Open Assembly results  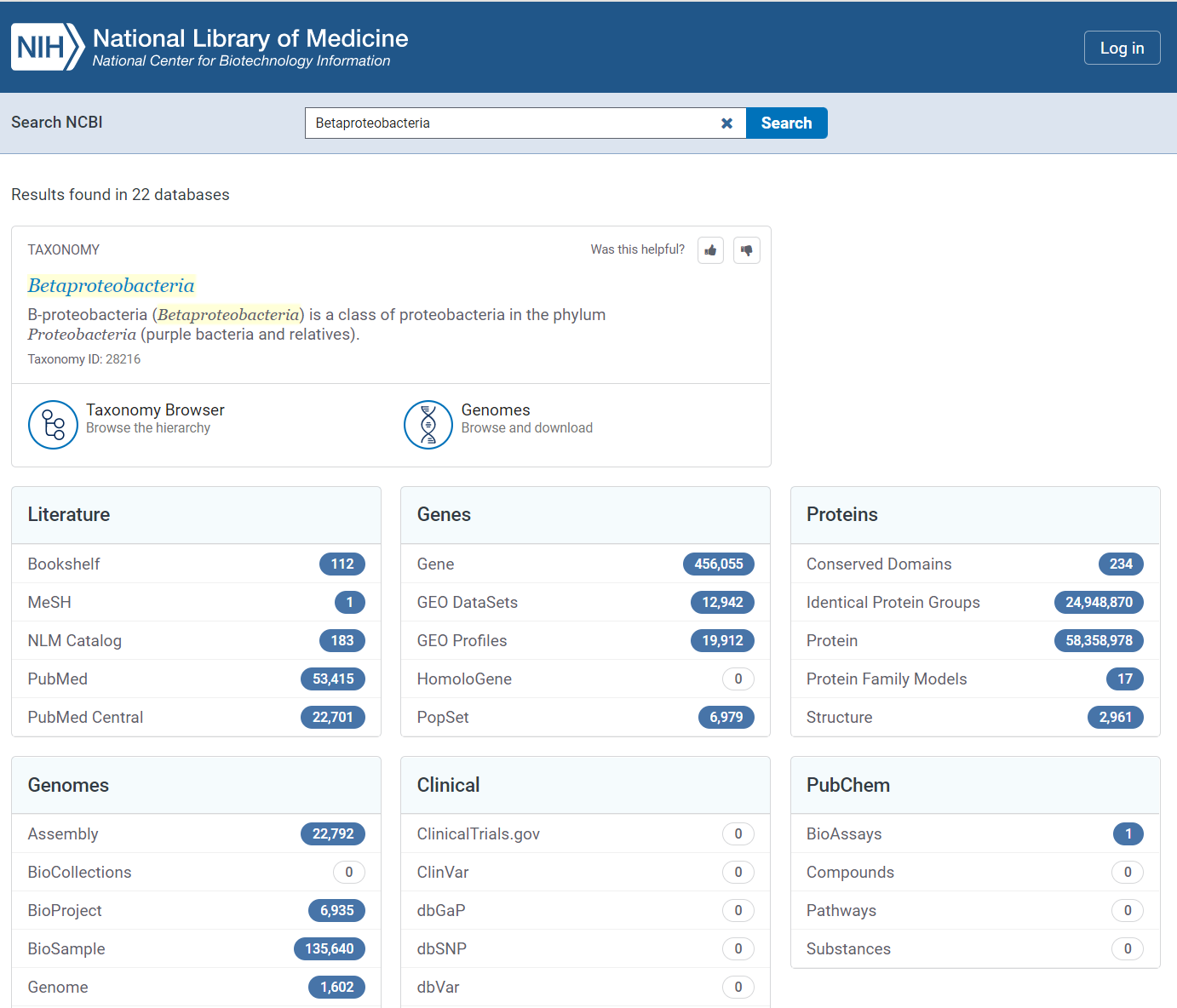[x=196, y=833]
